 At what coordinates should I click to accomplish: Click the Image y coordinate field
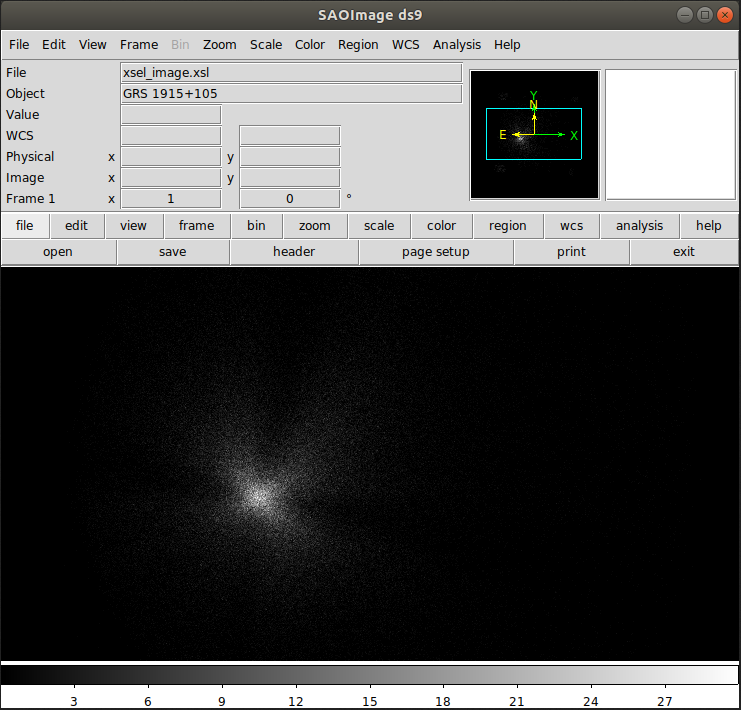(x=290, y=178)
